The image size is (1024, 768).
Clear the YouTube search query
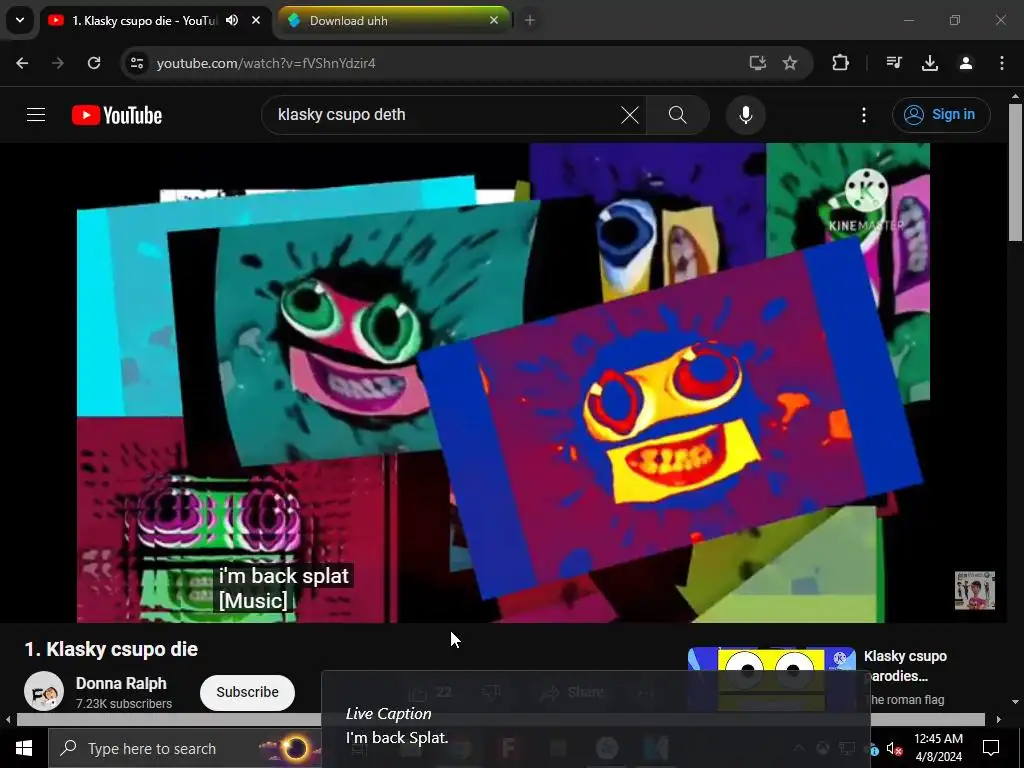630,115
